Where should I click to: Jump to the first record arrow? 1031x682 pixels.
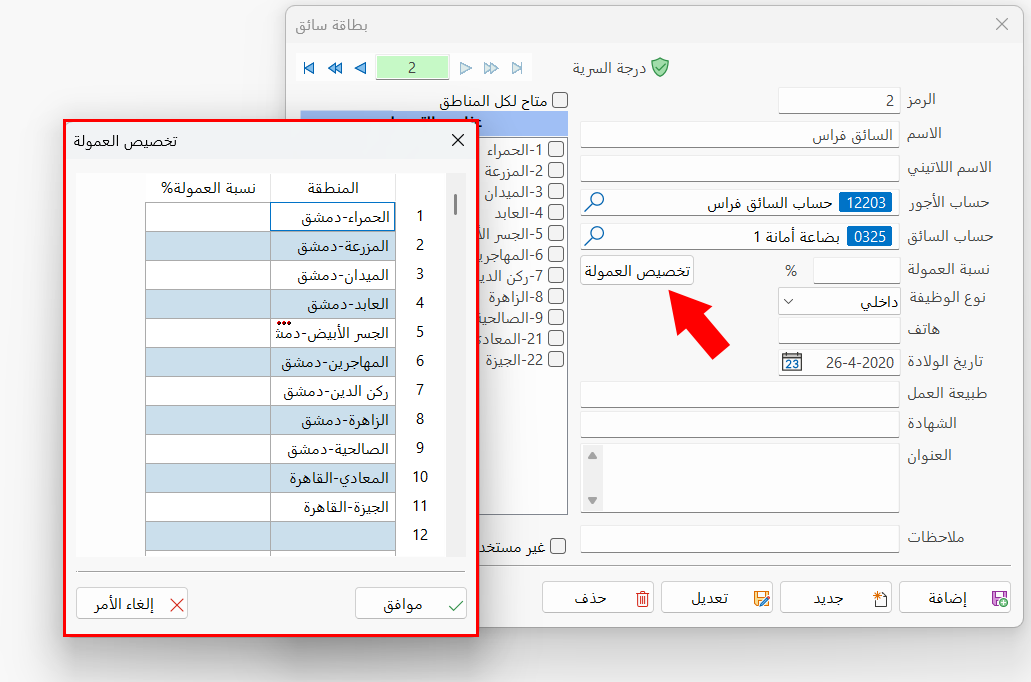308,68
